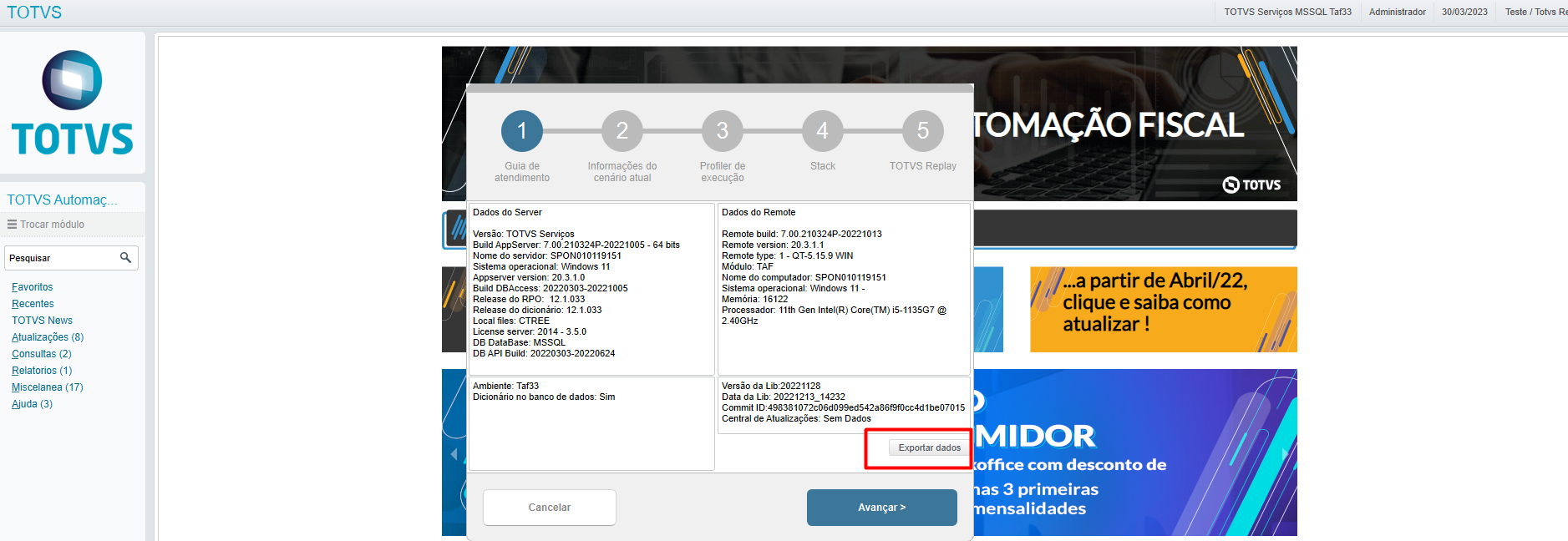The height and width of the screenshot is (541, 1568).
Task: Click Nome do servidor: SPON010119151 line
Action: coord(547,256)
